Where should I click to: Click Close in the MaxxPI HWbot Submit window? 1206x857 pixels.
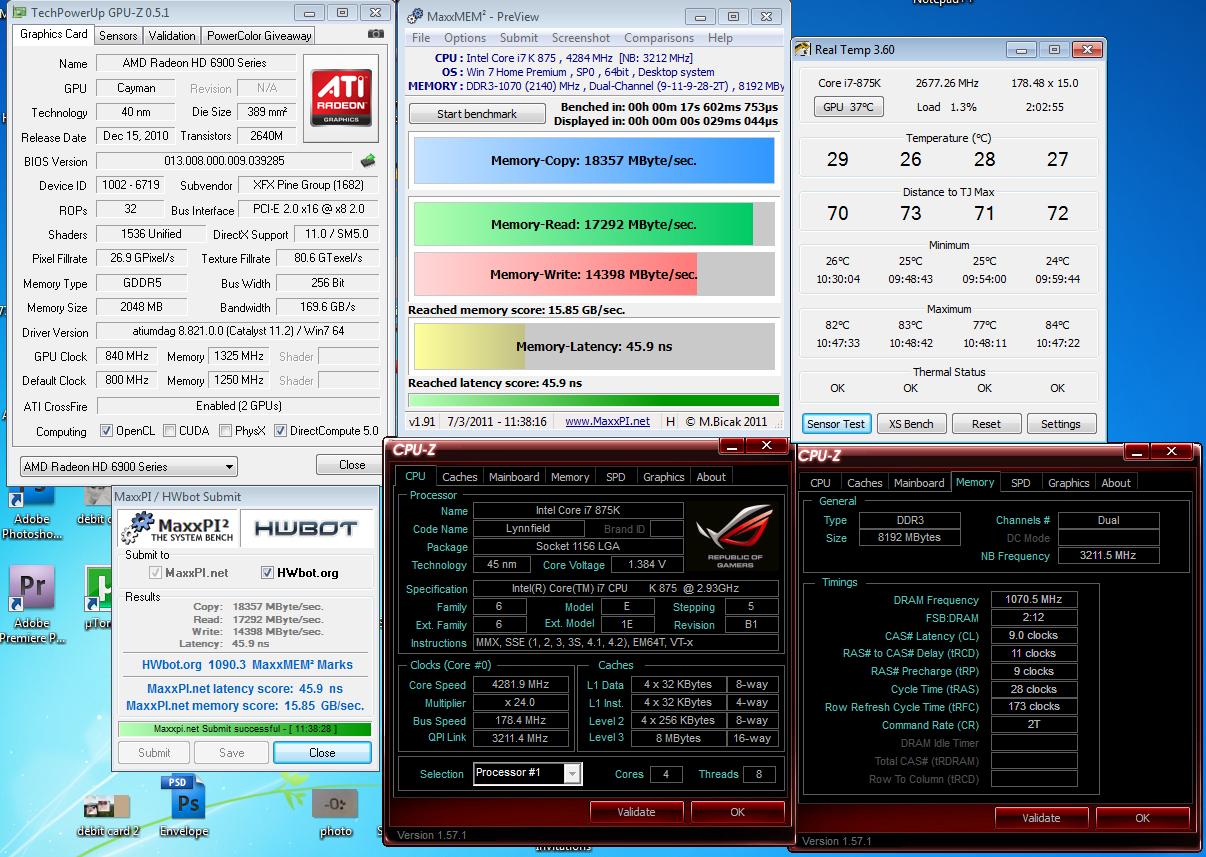click(322, 753)
